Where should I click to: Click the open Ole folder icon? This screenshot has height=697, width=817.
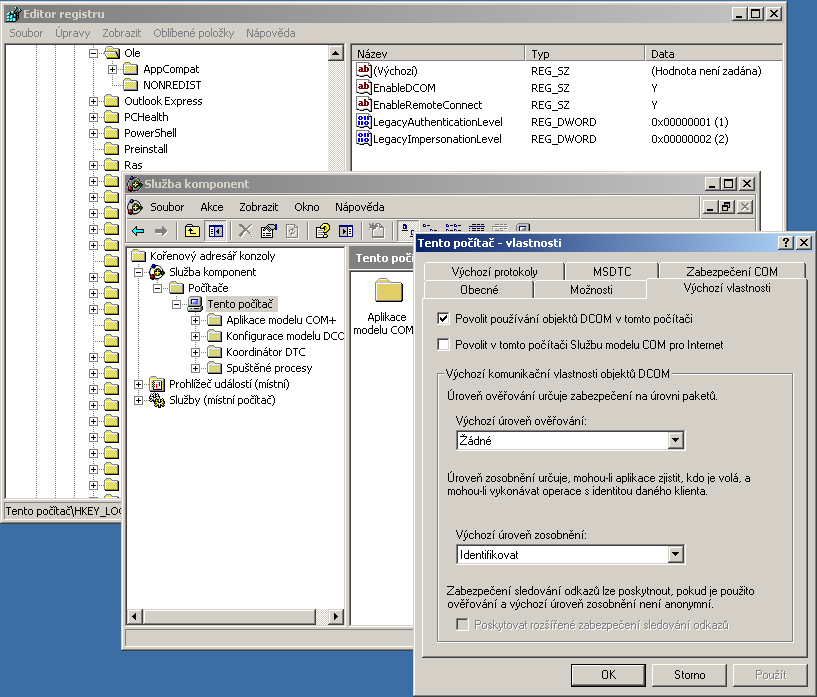pos(112,53)
